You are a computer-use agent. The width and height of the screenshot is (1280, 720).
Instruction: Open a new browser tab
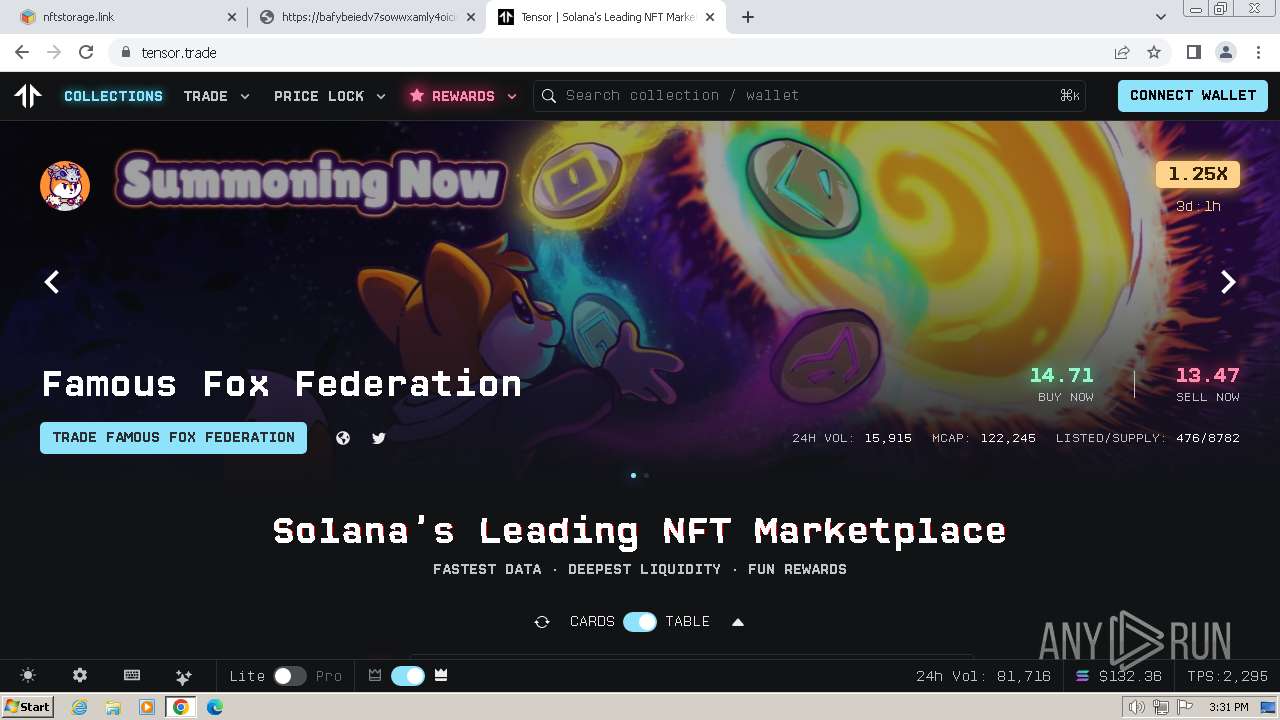[748, 17]
